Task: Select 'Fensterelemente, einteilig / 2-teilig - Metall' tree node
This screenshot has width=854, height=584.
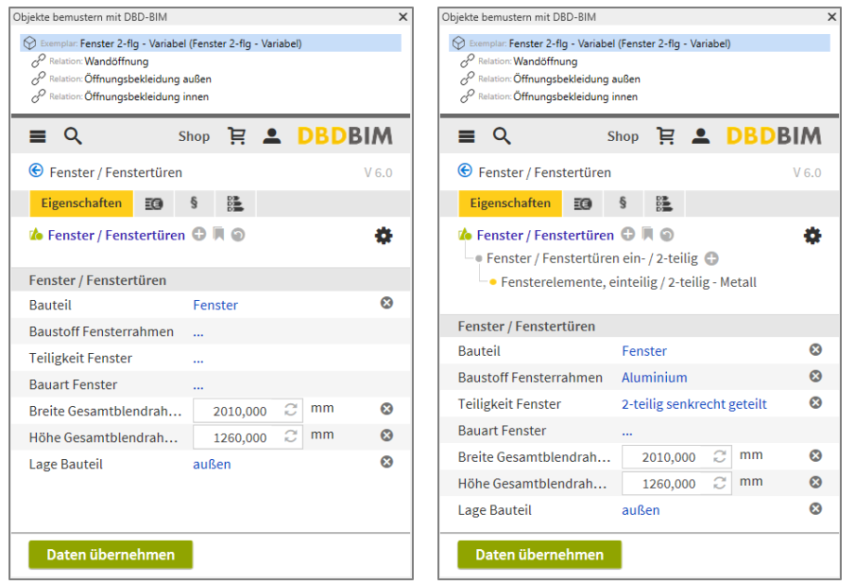Action: coord(628,282)
